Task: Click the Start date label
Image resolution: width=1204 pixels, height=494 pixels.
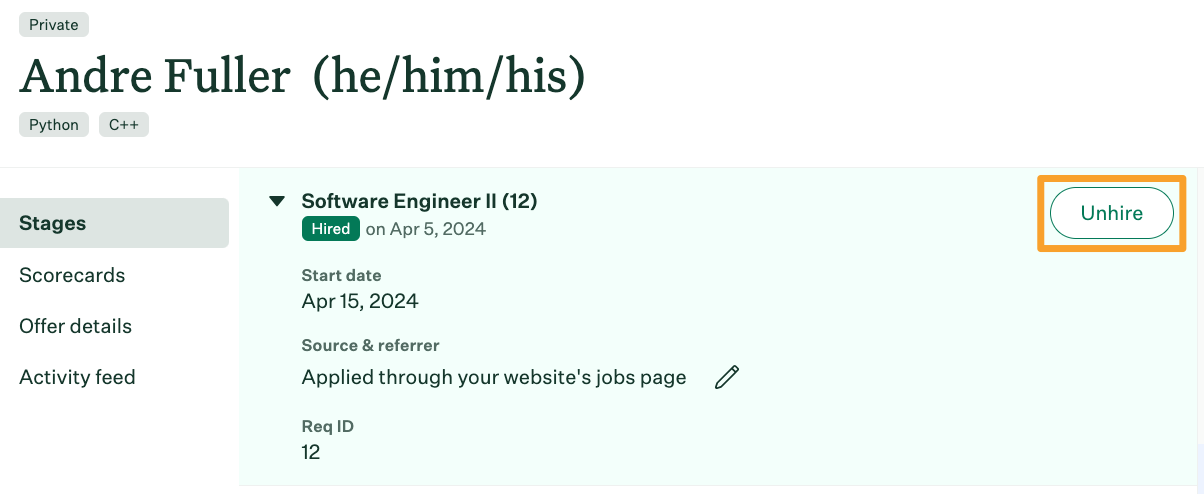Action: 342,275
